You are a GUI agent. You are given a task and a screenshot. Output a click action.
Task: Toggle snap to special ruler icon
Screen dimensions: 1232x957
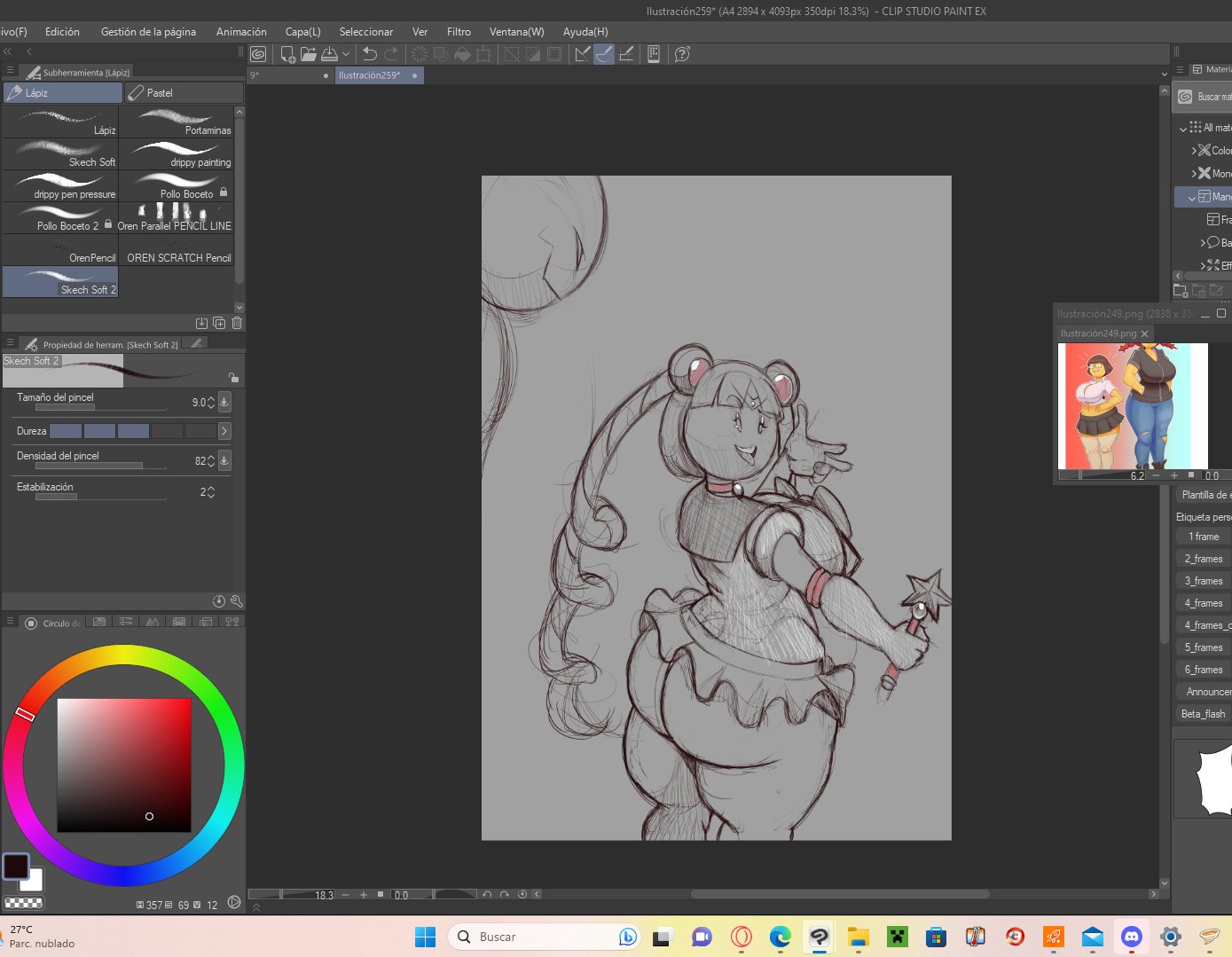[604, 54]
